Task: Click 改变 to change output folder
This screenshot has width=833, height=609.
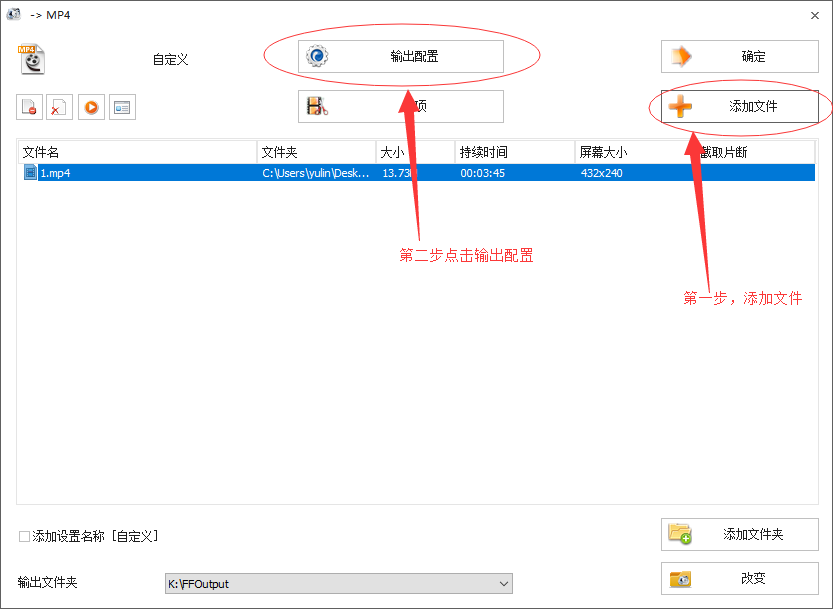Action: pos(739,578)
